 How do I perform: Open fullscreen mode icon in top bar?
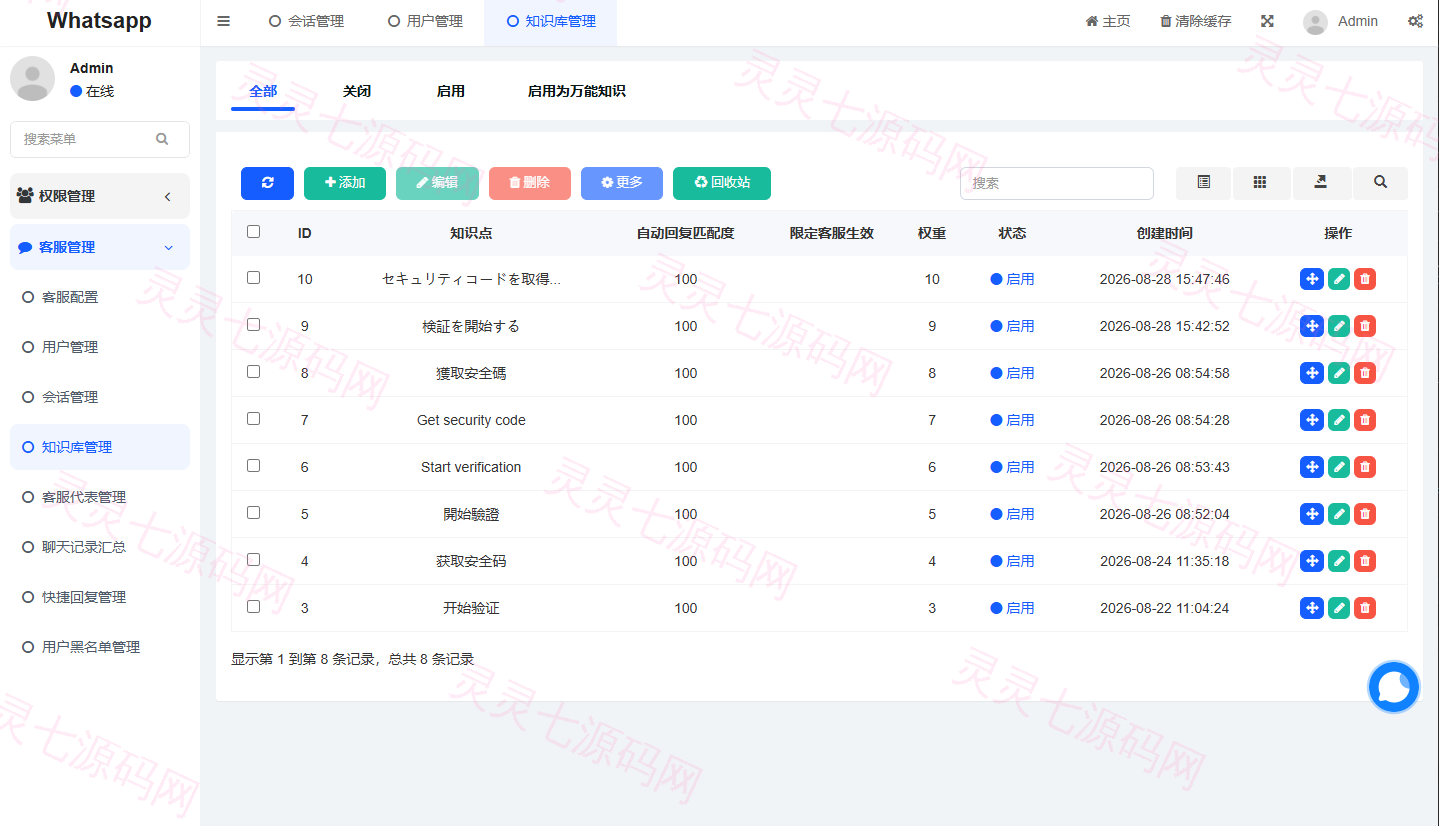pos(1267,21)
